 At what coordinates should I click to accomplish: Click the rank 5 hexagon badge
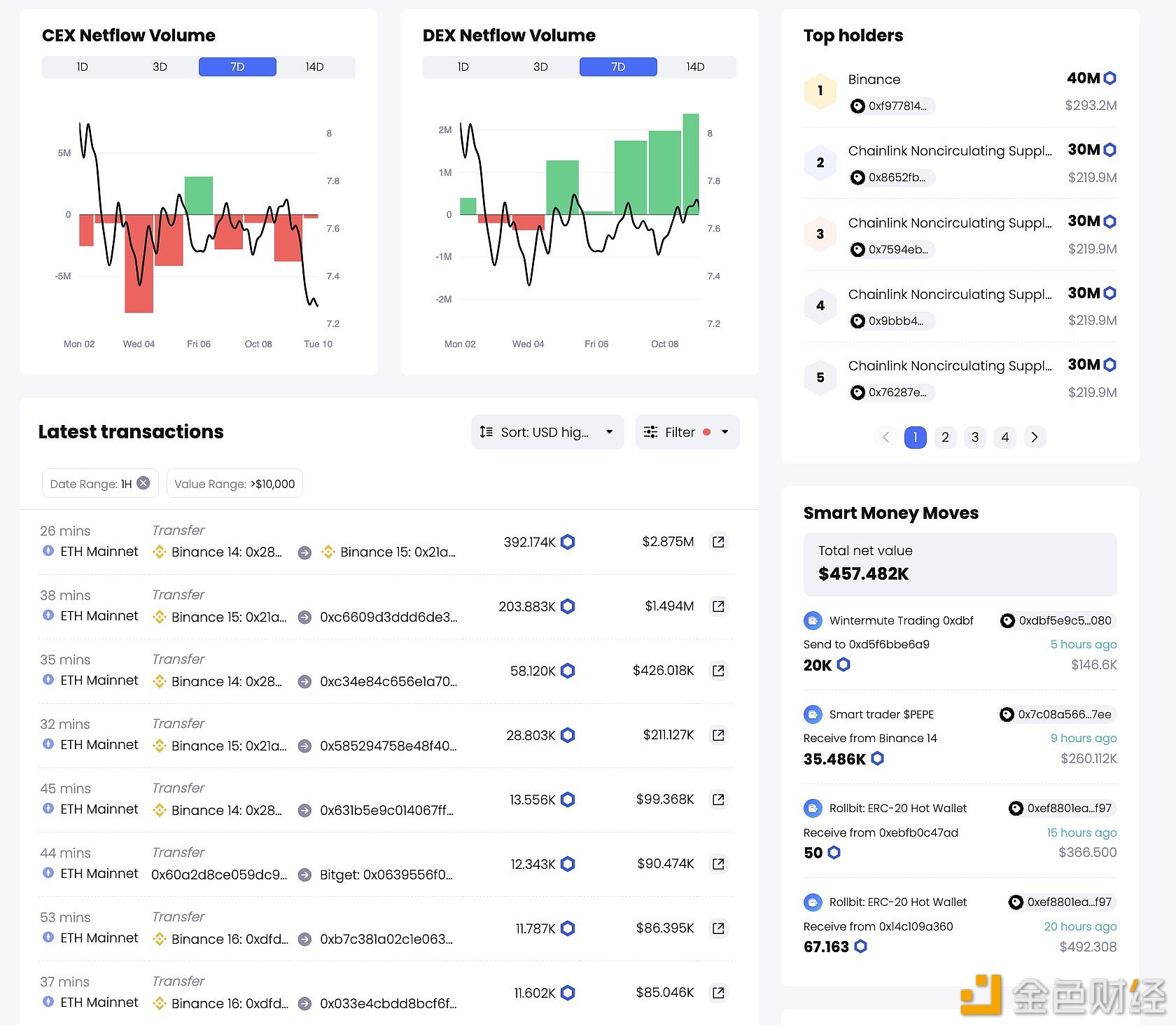(820, 378)
